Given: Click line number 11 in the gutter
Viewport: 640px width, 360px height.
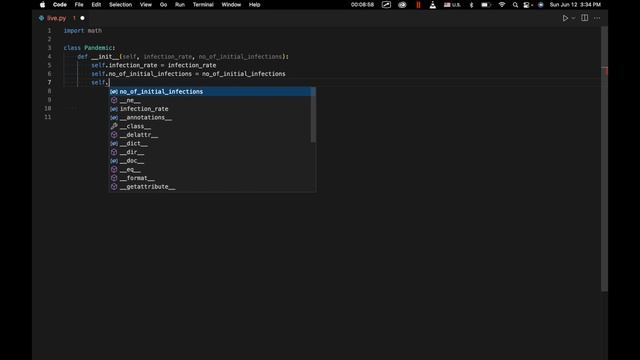Looking at the screenshot, I should pos(48,117).
